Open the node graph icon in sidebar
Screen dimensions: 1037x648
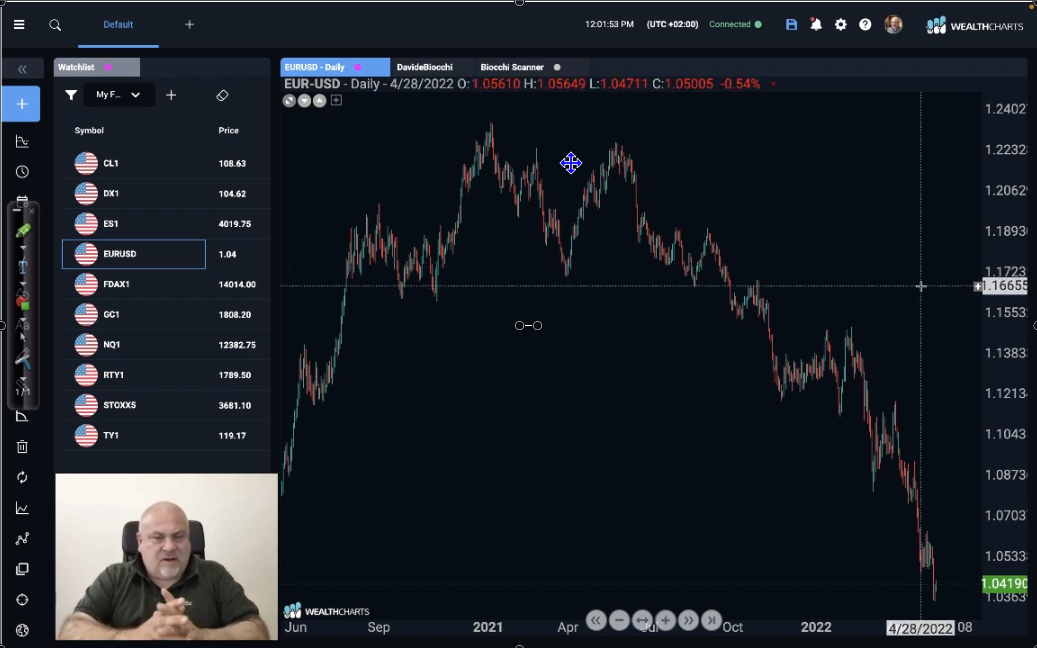(x=22, y=539)
